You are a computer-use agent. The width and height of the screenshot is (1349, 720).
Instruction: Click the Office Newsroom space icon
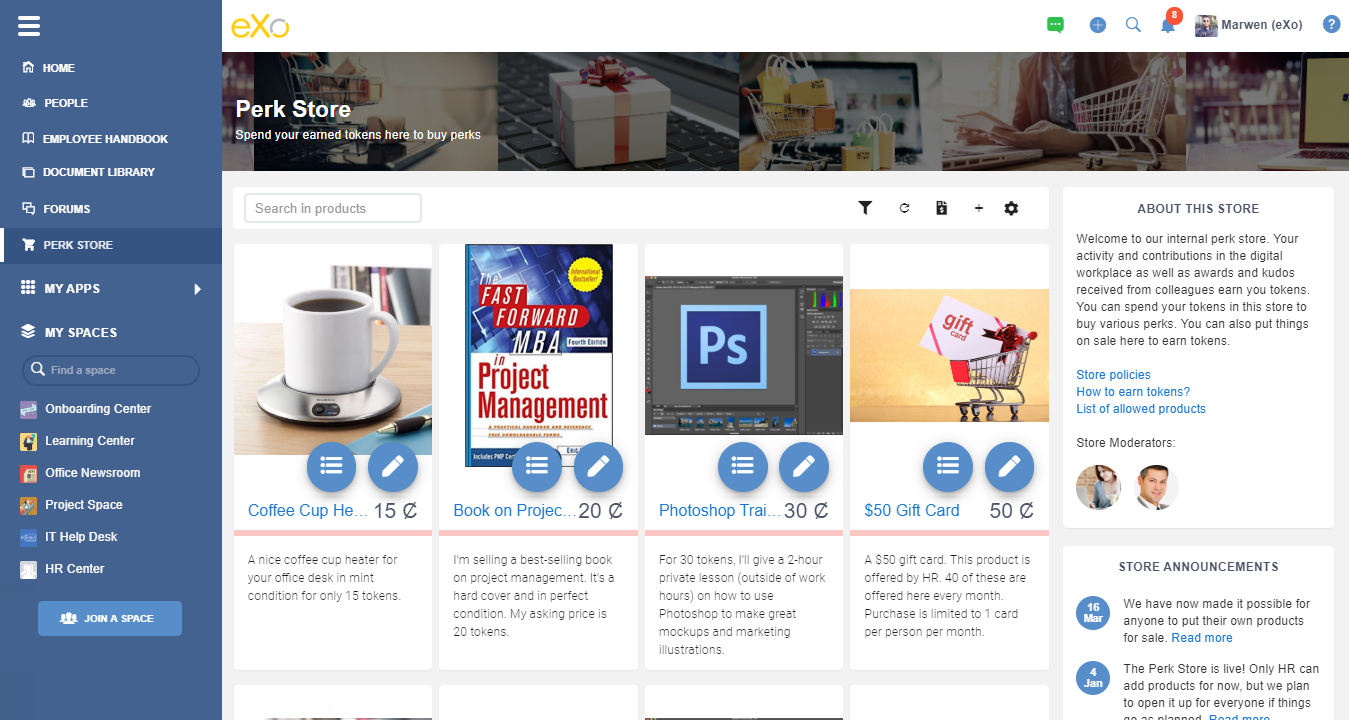(28, 473)
